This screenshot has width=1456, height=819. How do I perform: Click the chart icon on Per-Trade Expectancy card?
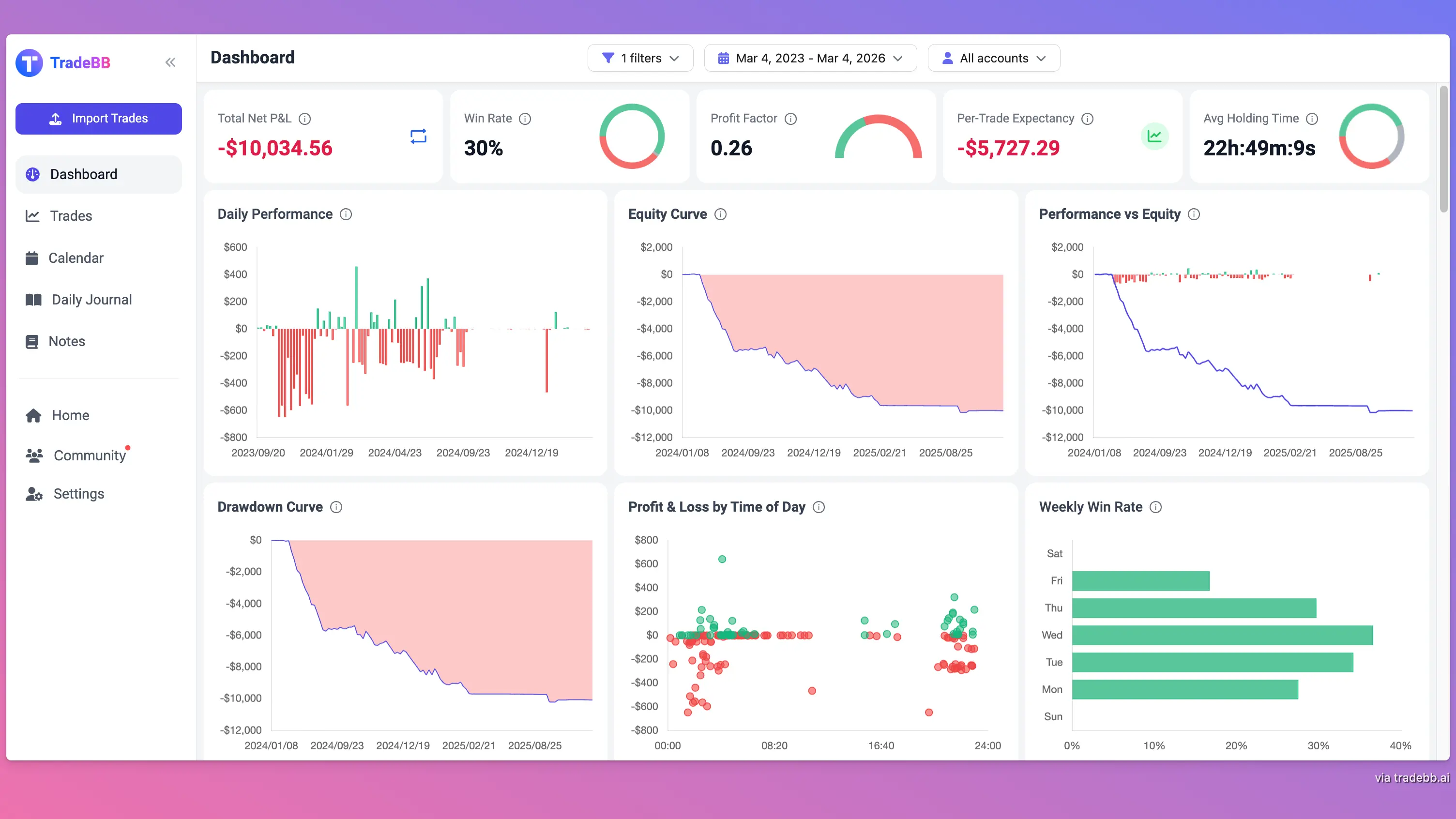tap(1155, 136)
